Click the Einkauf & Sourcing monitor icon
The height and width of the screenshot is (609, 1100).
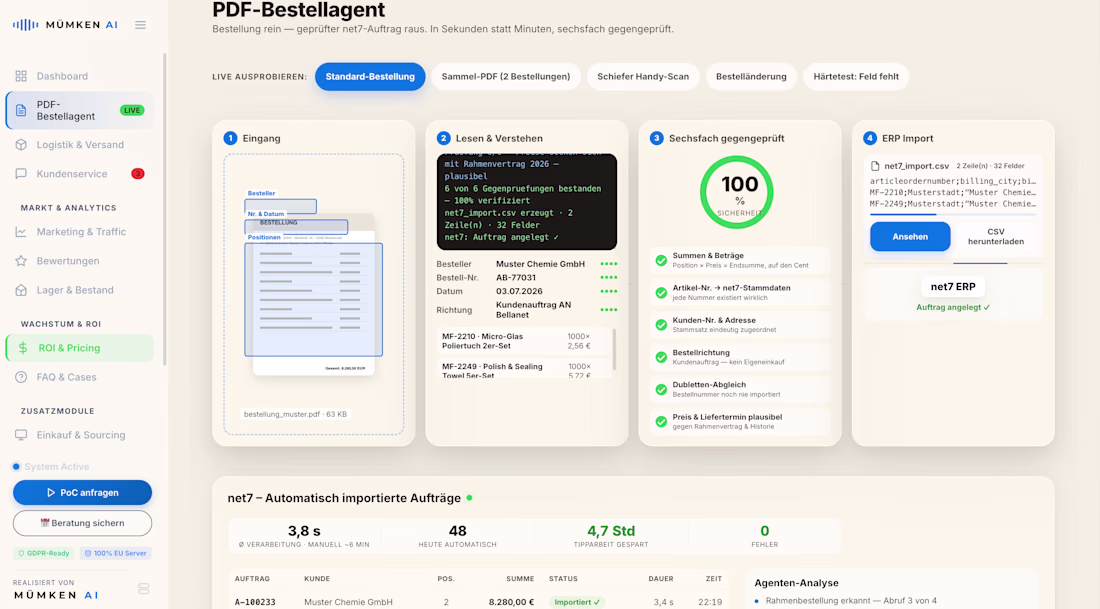coord(21,435)
